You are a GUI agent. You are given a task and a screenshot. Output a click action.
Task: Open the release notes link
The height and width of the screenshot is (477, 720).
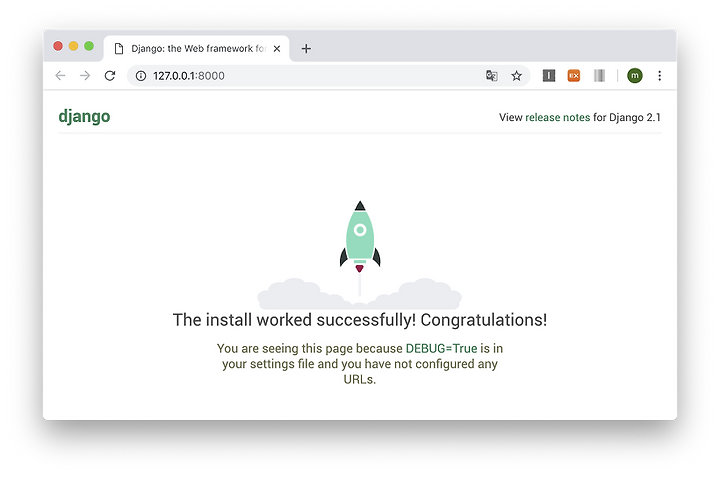557,118
